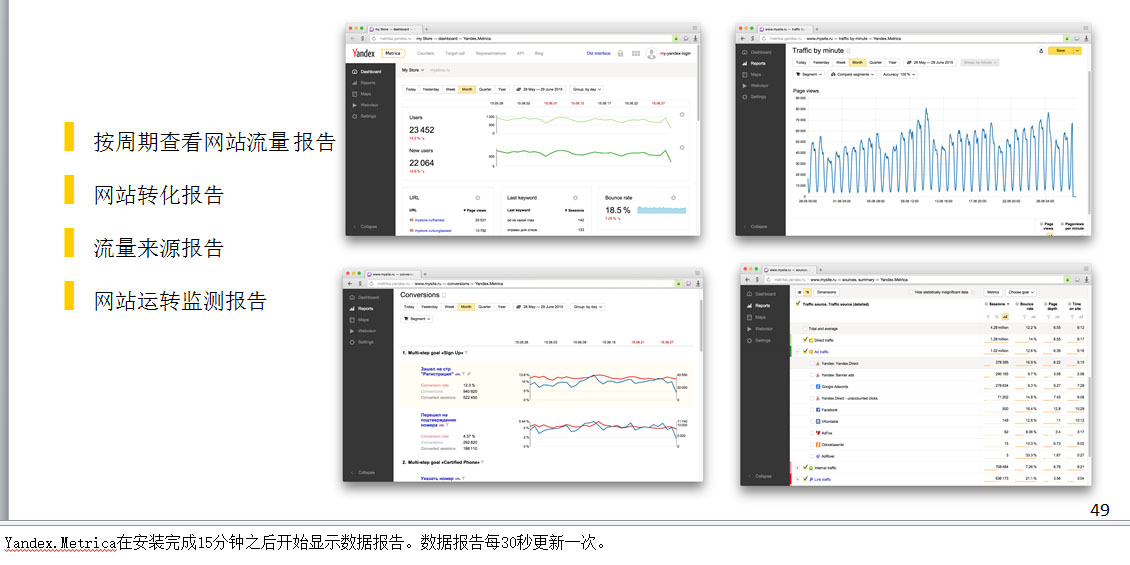
Task: Click the Metrics button
Action: coord(993,292)
